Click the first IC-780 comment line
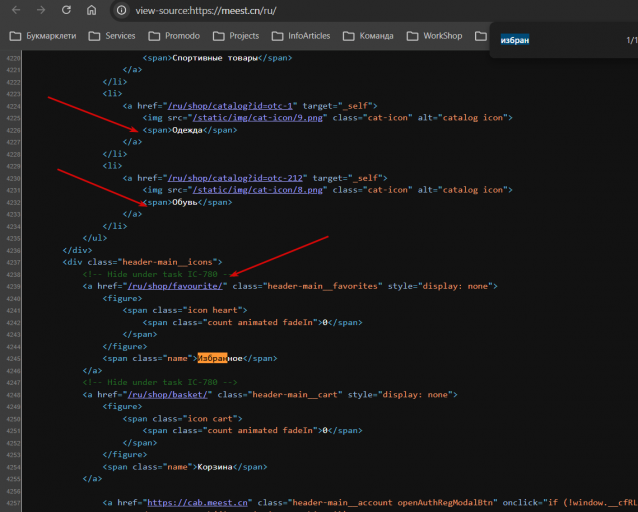Screen dimensions: 638x512 pos(158,274)
